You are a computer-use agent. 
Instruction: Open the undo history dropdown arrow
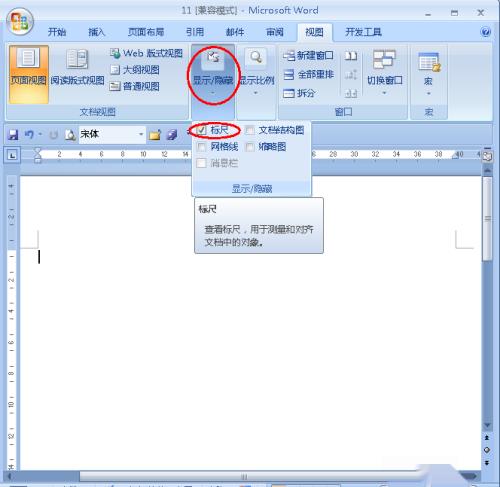[x=40, y=134]
